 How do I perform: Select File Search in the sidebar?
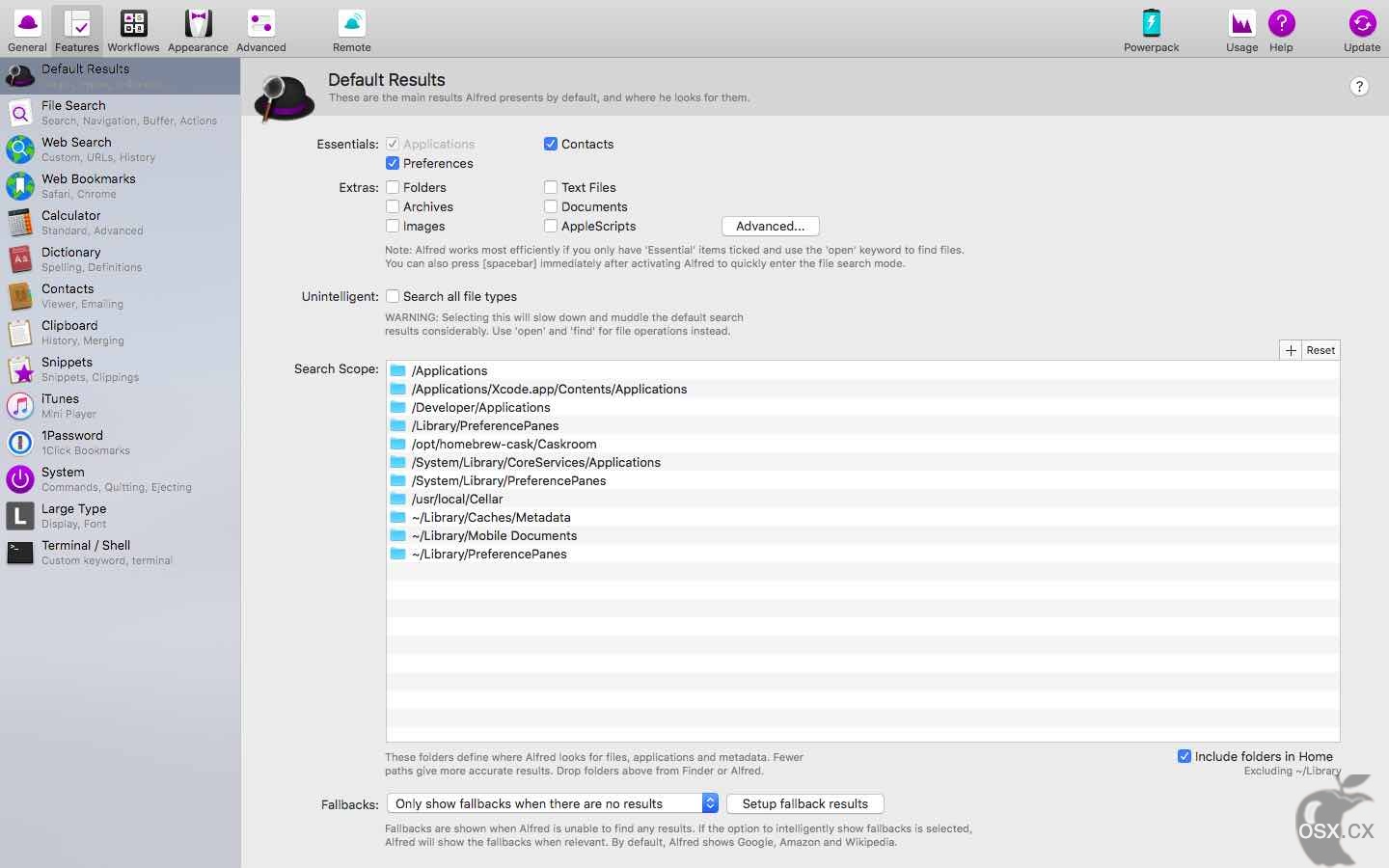pyautogui.click(x=120, y=113)
